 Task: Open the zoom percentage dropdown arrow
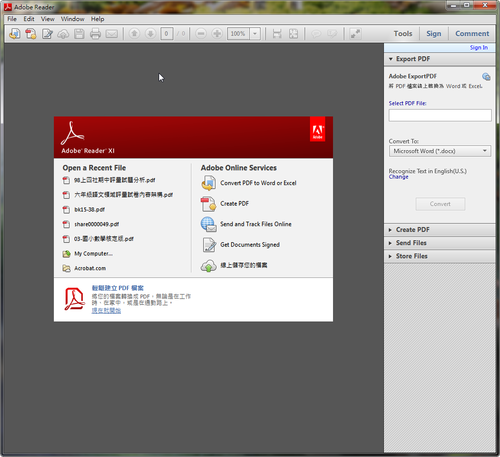tap(255, 34)
